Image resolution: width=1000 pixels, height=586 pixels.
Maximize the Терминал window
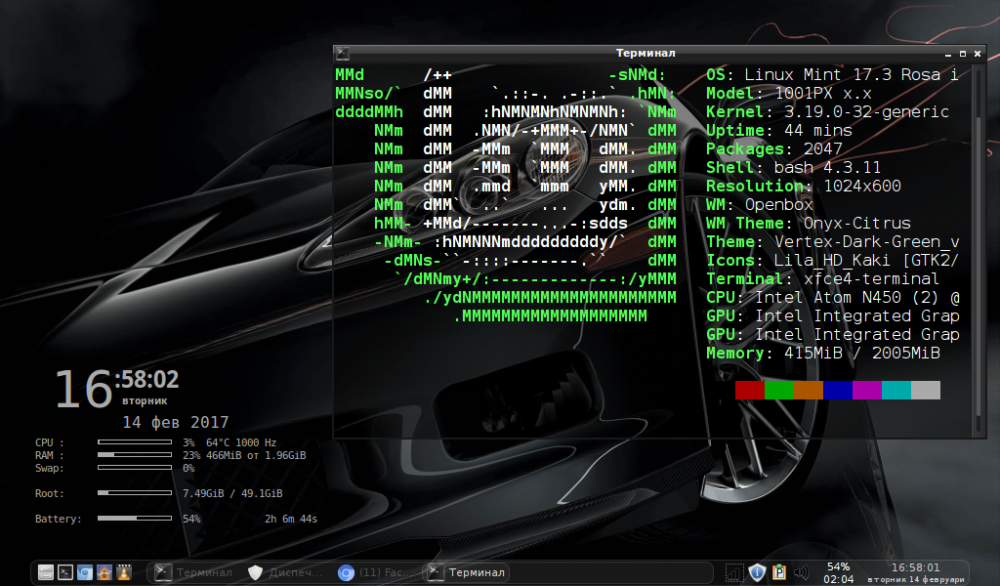pos(962,54)
